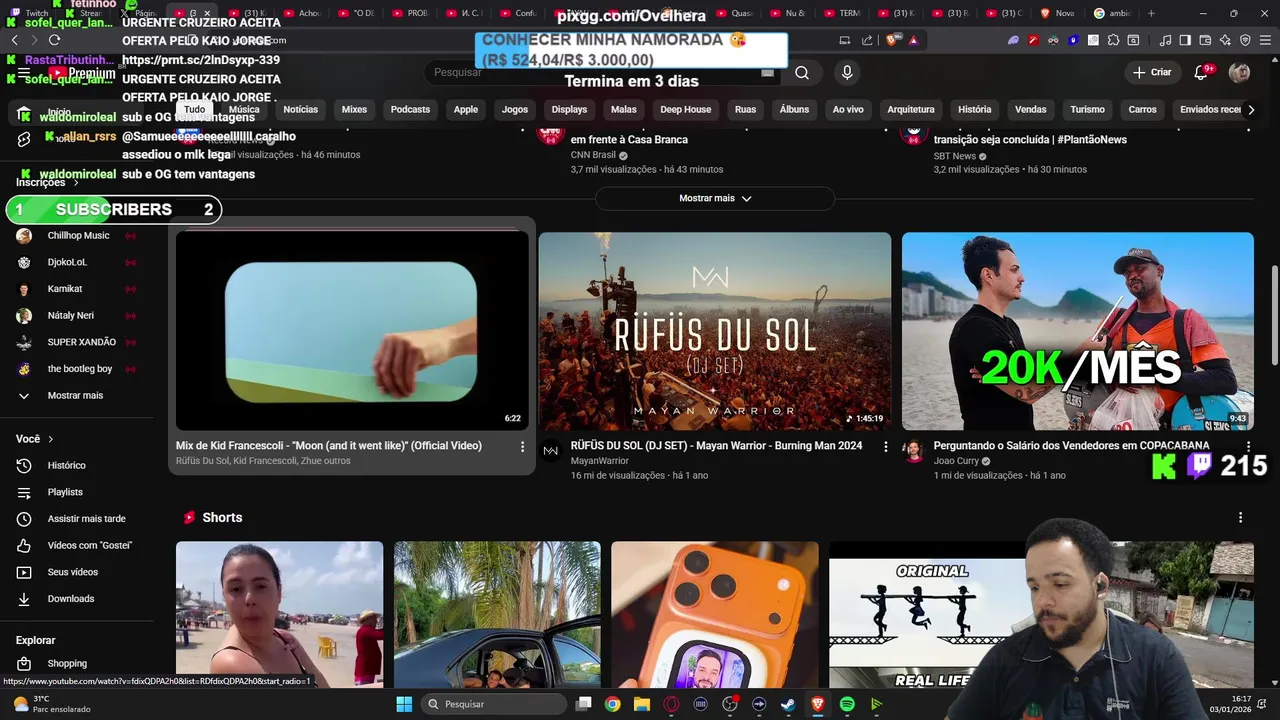Click the Criar button

point(1151,72)
